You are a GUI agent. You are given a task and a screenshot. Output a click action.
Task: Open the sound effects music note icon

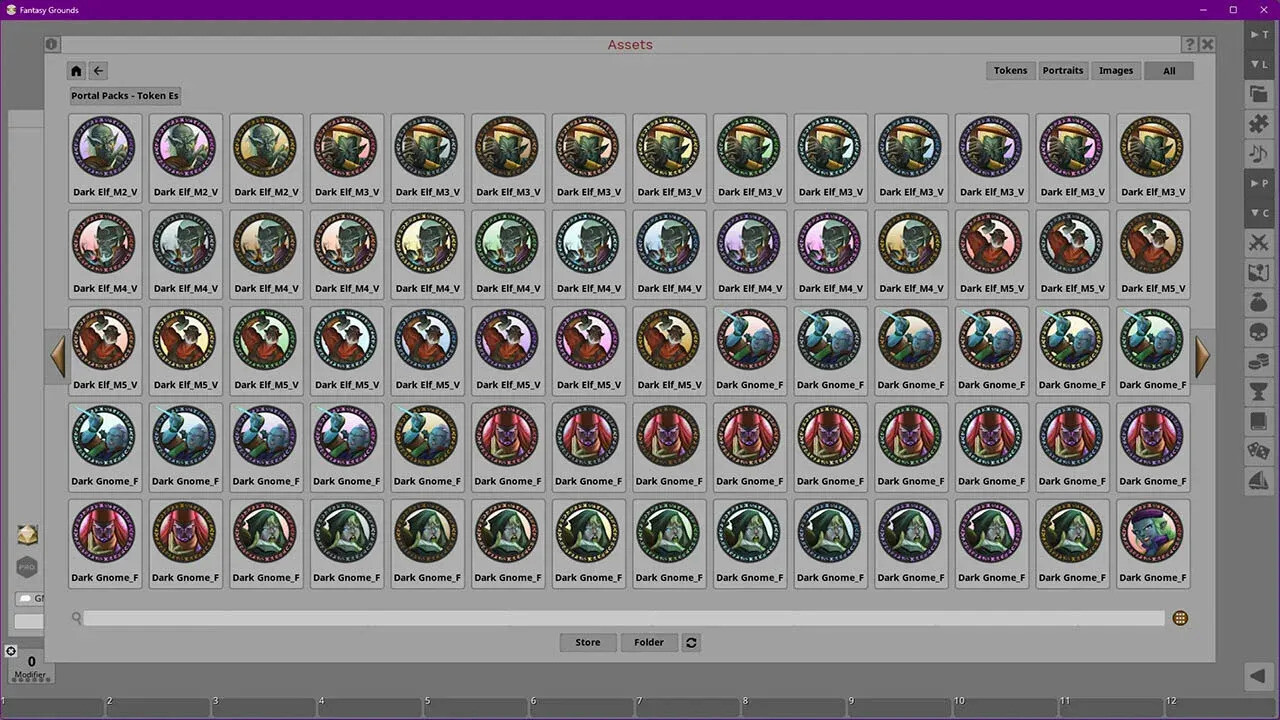tap(1258, 153)
